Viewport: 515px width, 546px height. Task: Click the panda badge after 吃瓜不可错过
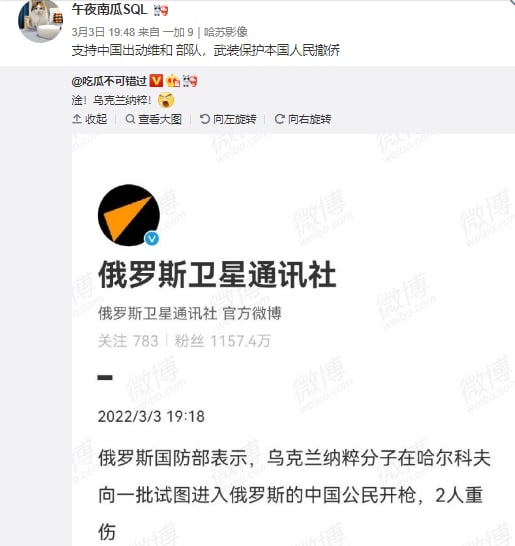click(190, 81)
